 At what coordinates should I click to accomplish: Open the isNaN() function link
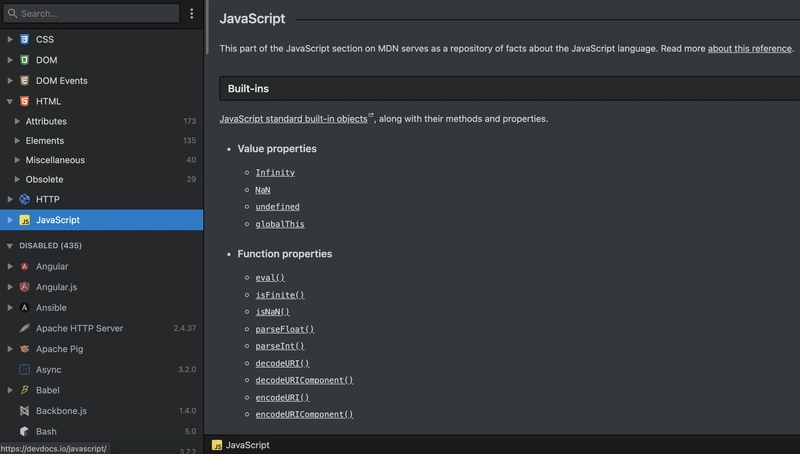[x=272, y=312]
